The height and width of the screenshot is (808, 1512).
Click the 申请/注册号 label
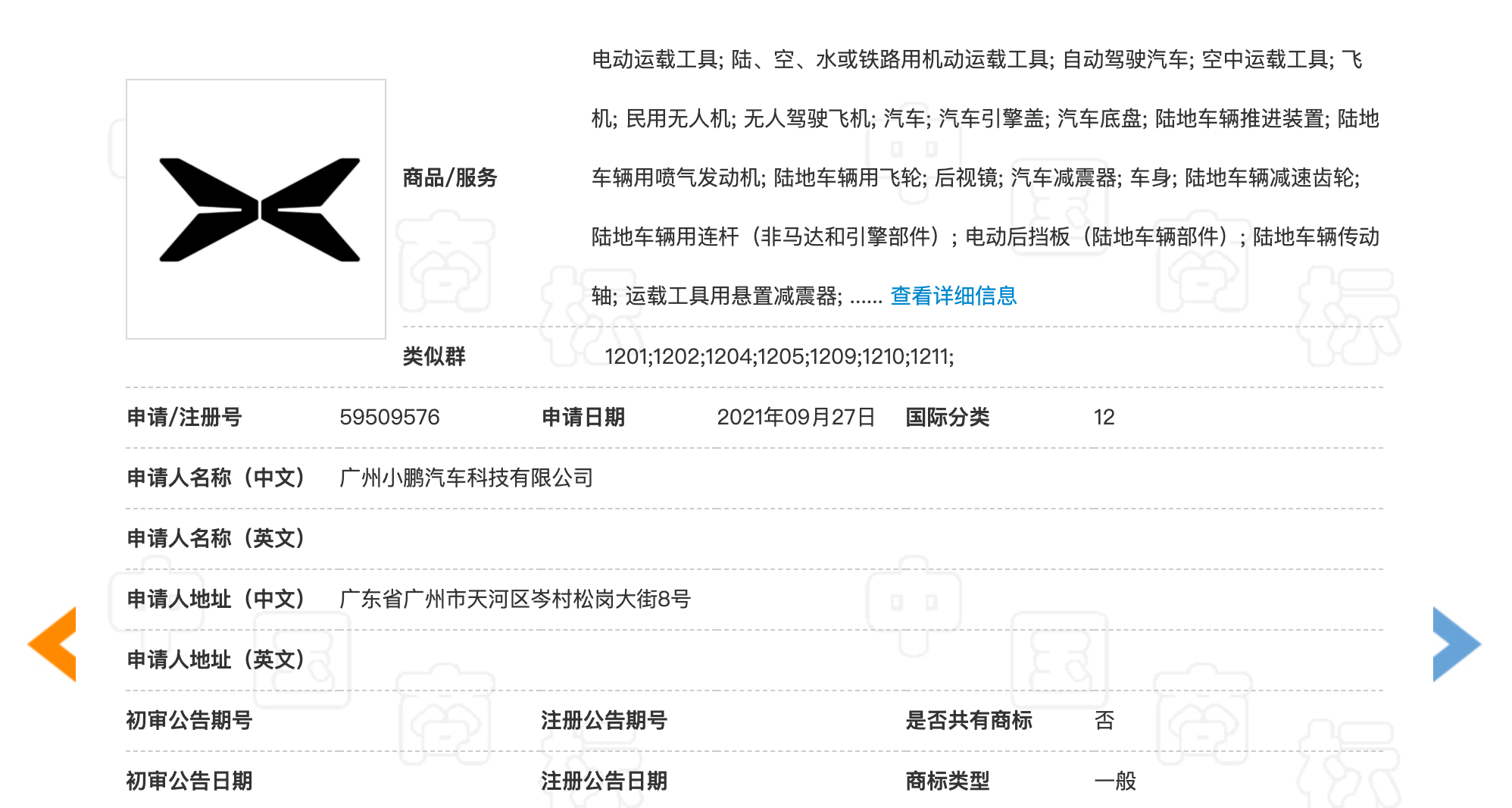184,417
